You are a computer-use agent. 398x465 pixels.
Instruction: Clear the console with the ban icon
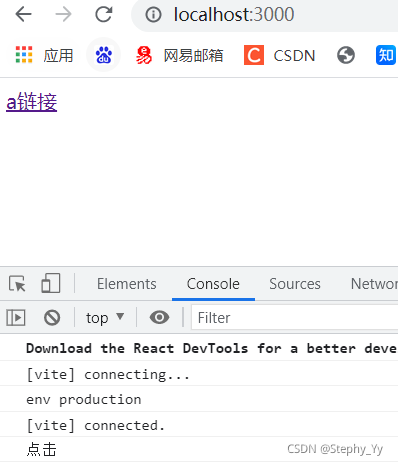(52, 317)
